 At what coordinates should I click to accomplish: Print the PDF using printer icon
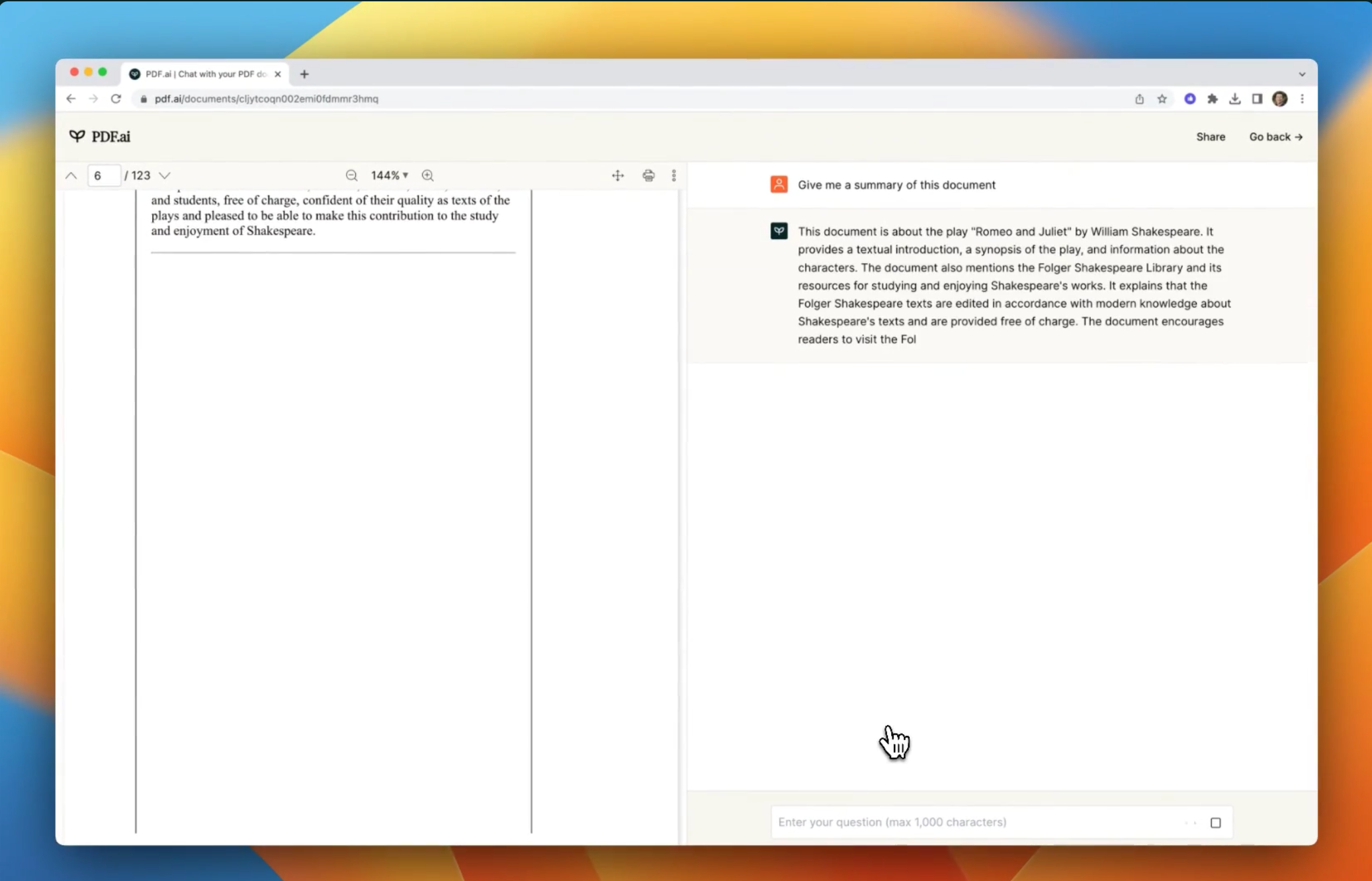648,175
